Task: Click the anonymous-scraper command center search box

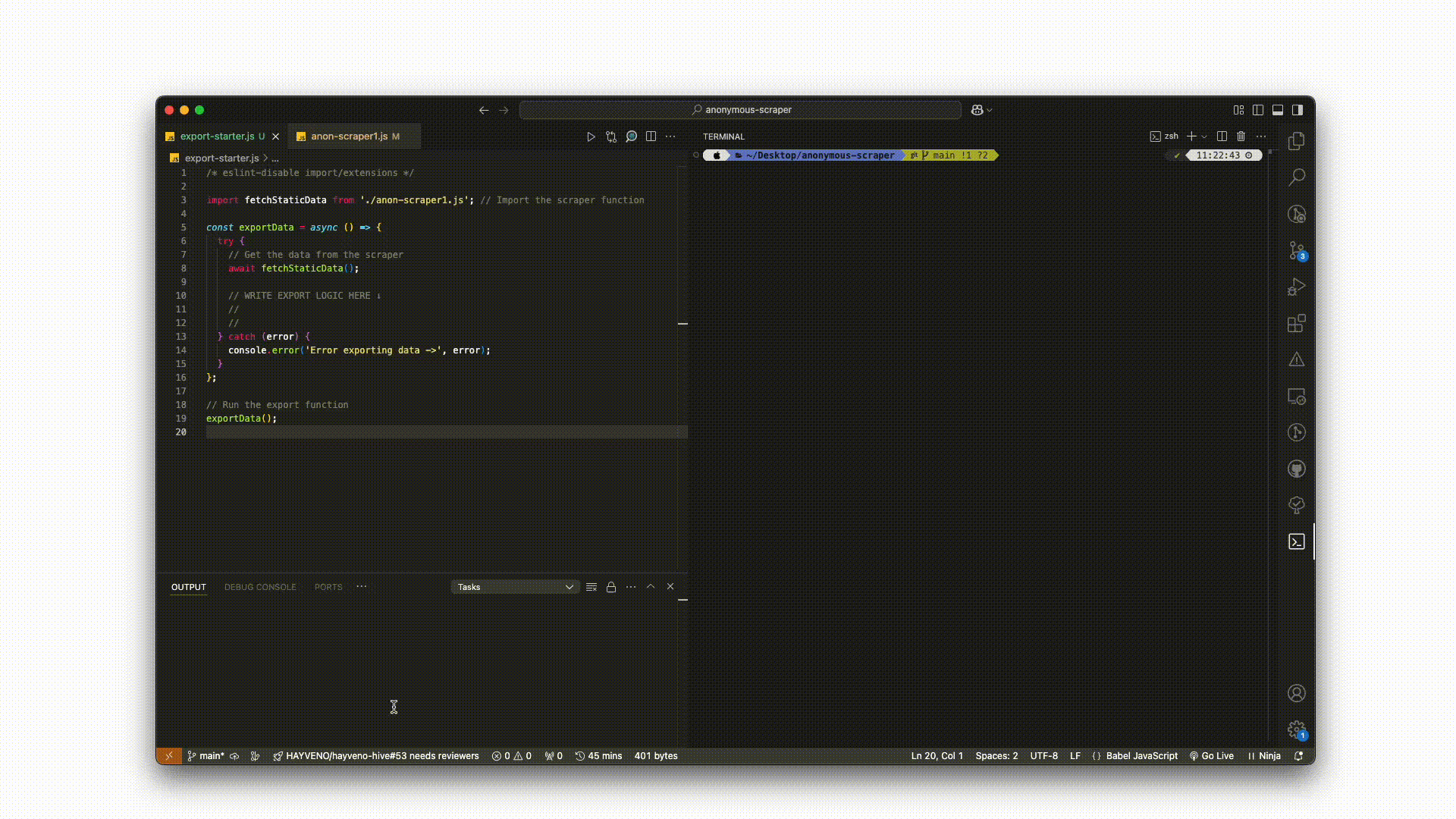Action: pyautogui.click(x=740, y=110)
